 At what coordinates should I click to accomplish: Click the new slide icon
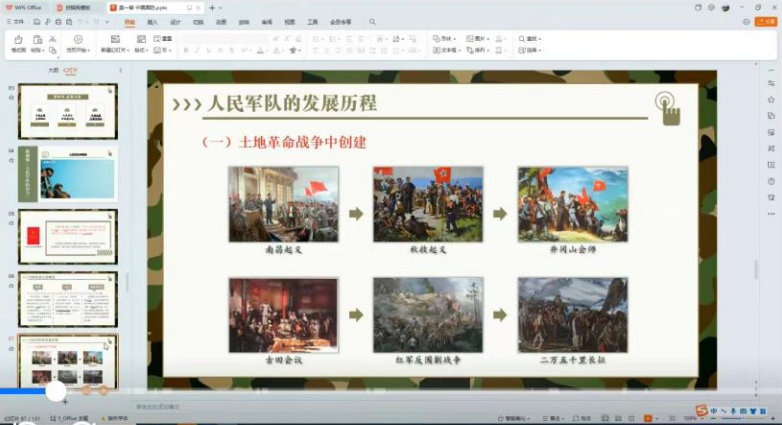(115, 39)
